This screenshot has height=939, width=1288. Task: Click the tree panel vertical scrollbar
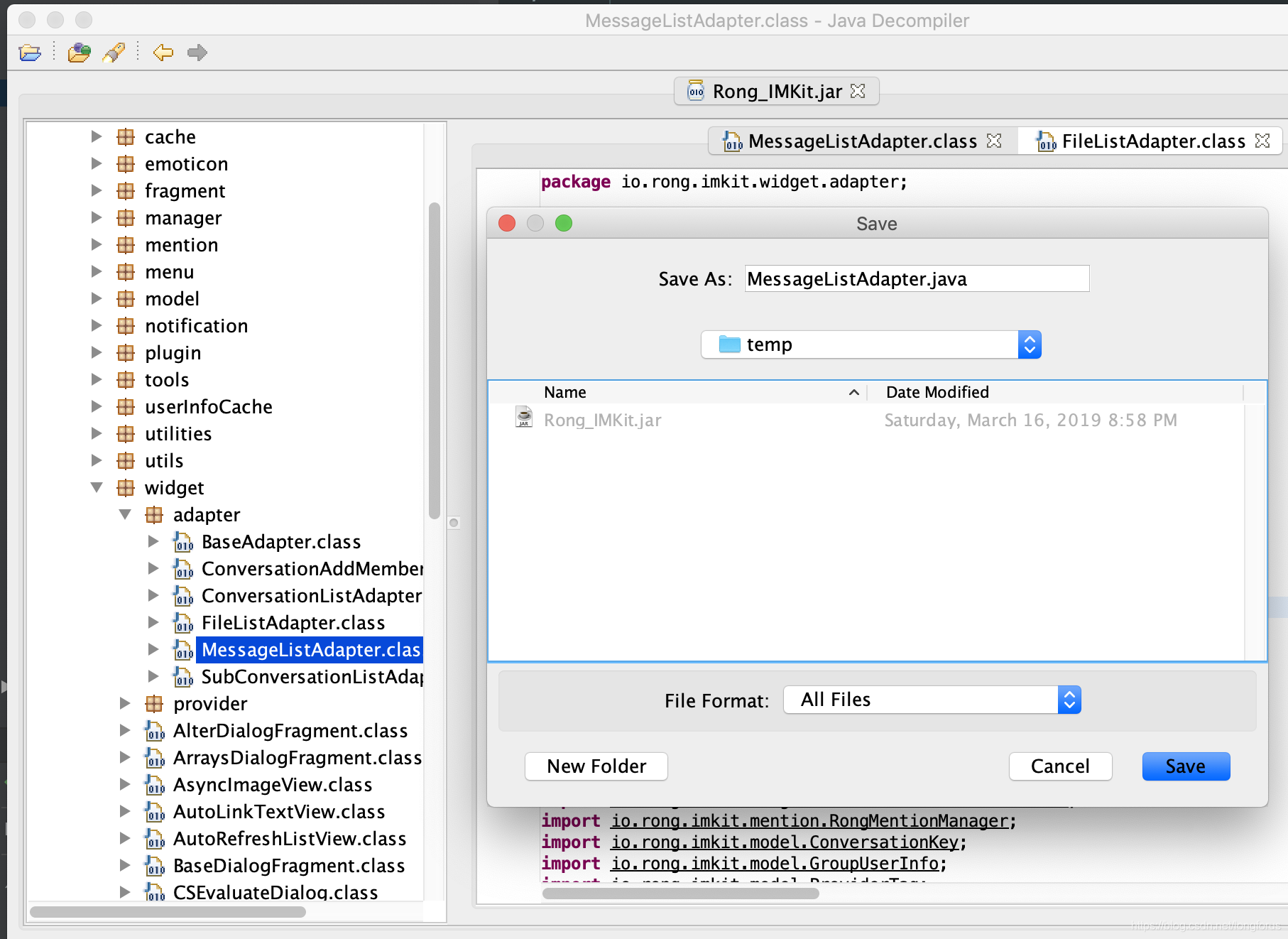434,361
